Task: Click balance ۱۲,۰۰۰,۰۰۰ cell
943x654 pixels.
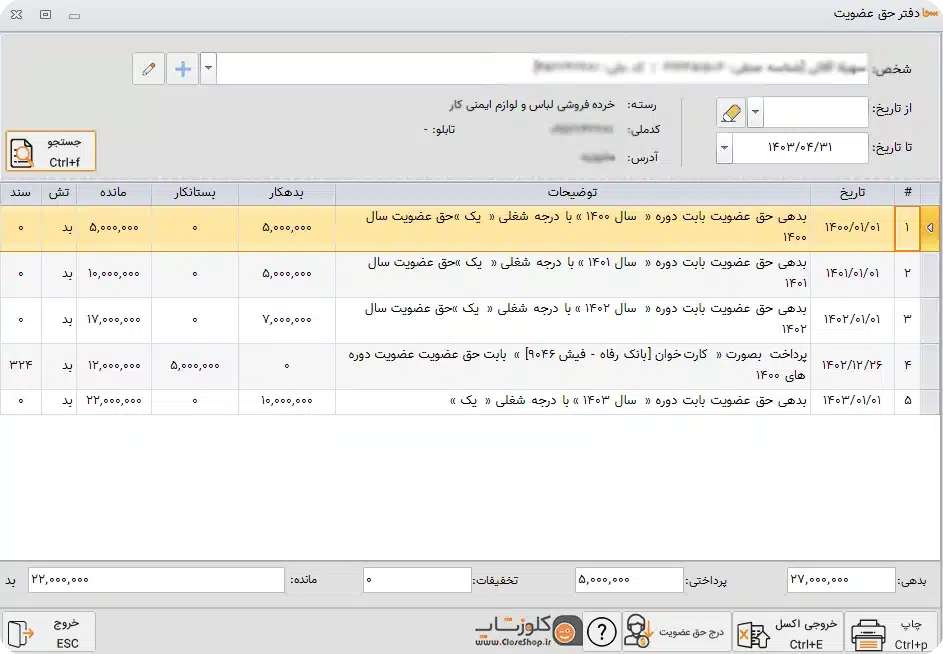Action: [113, 366]
